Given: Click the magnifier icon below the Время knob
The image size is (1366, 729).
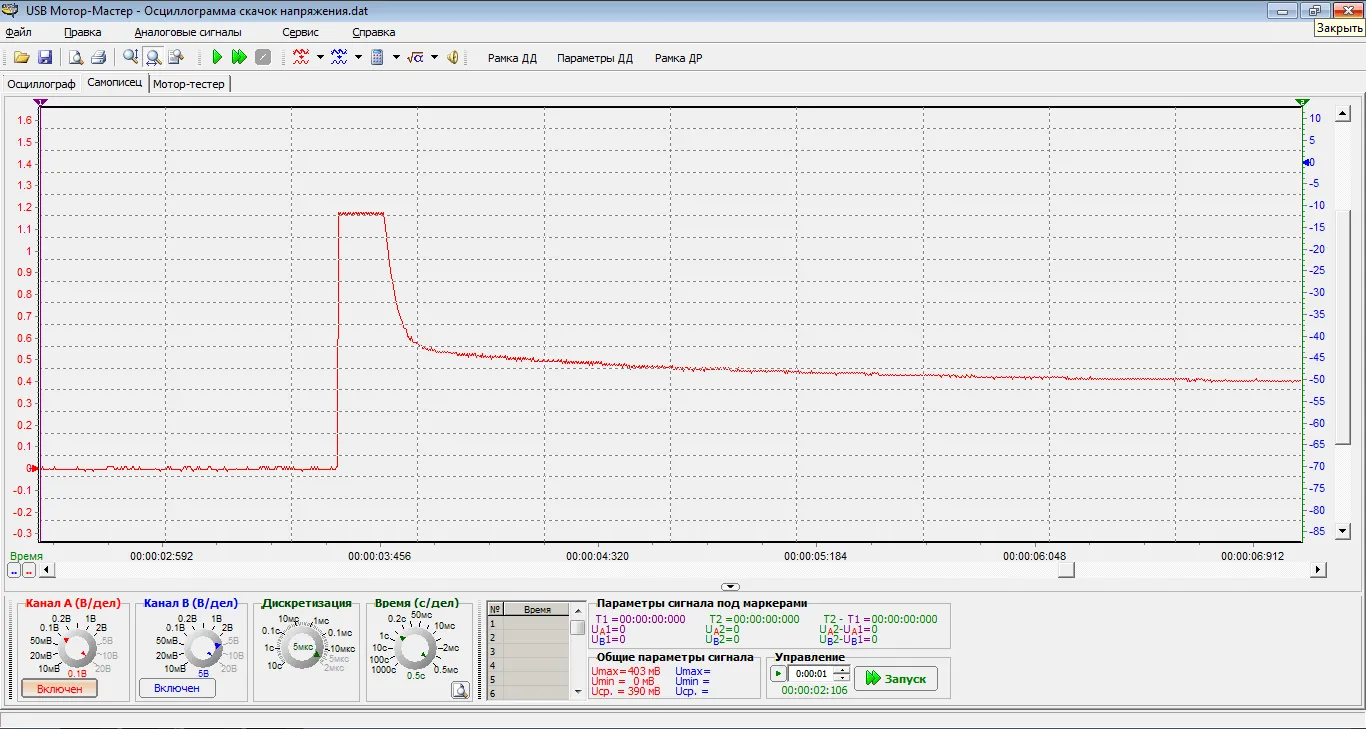Looking at the screenshot, I should (459, 689).
